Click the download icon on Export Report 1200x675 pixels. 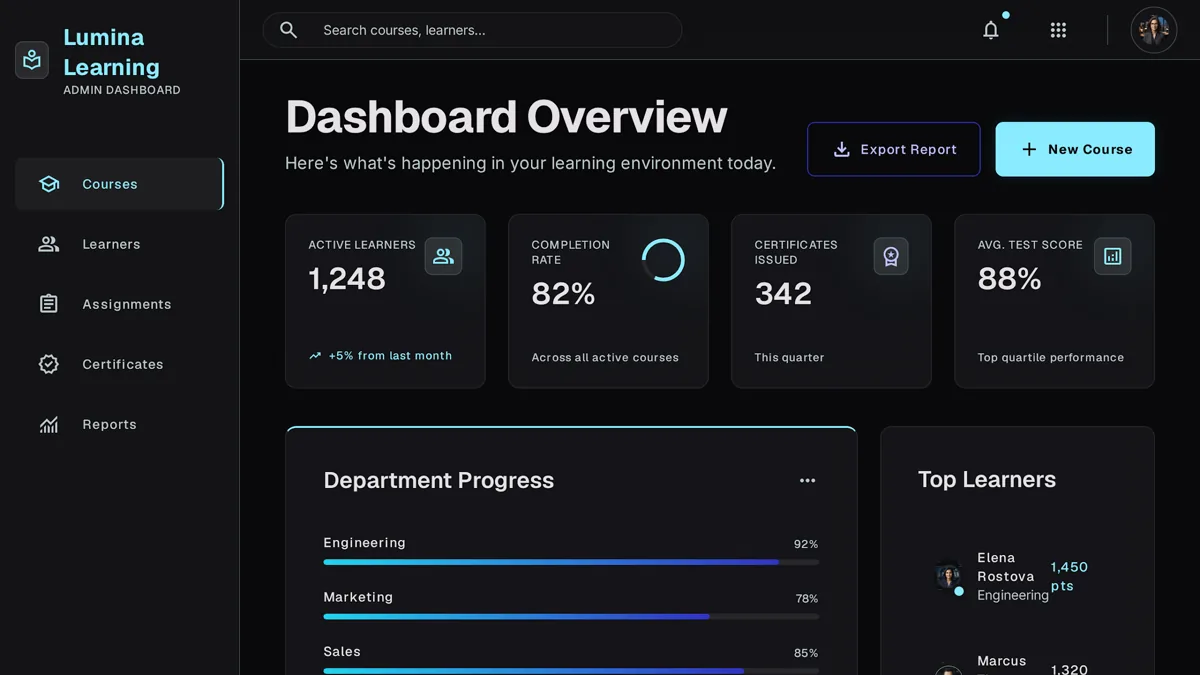pyautogui.click(x=842, y=149)
